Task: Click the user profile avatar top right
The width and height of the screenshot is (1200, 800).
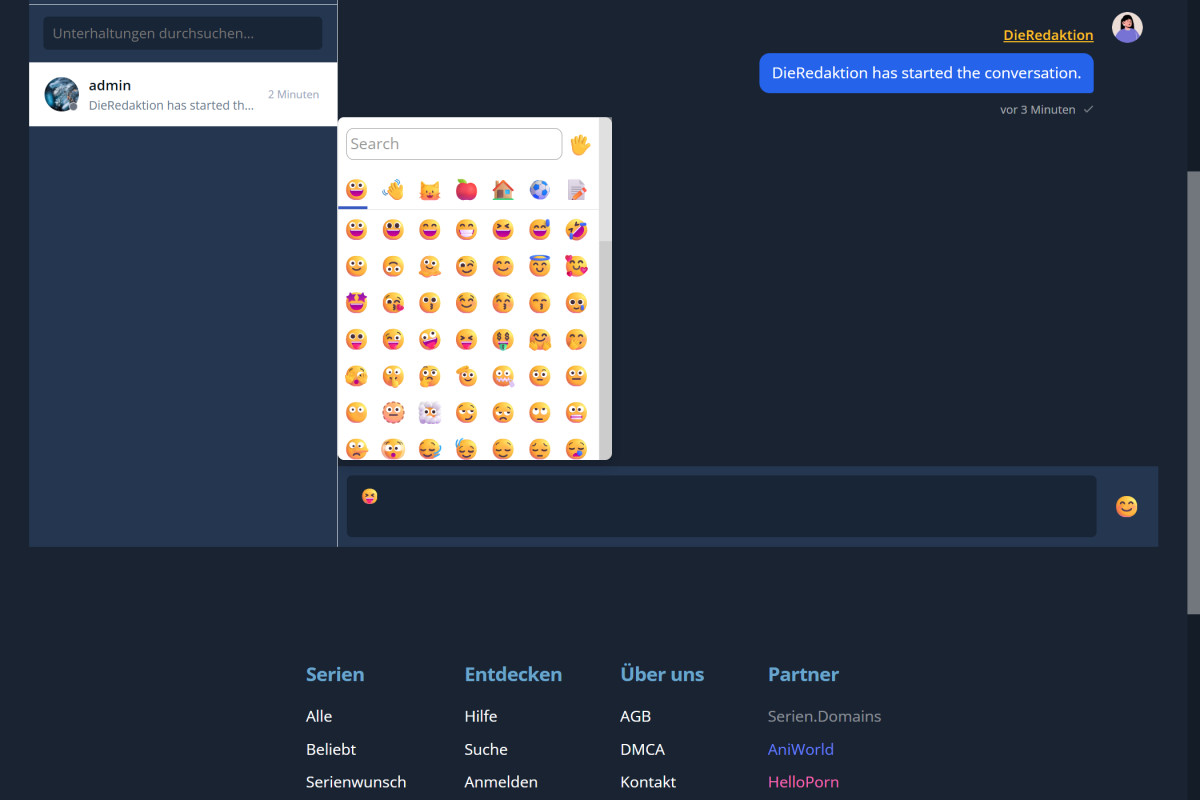Action: coord(1127,27)
